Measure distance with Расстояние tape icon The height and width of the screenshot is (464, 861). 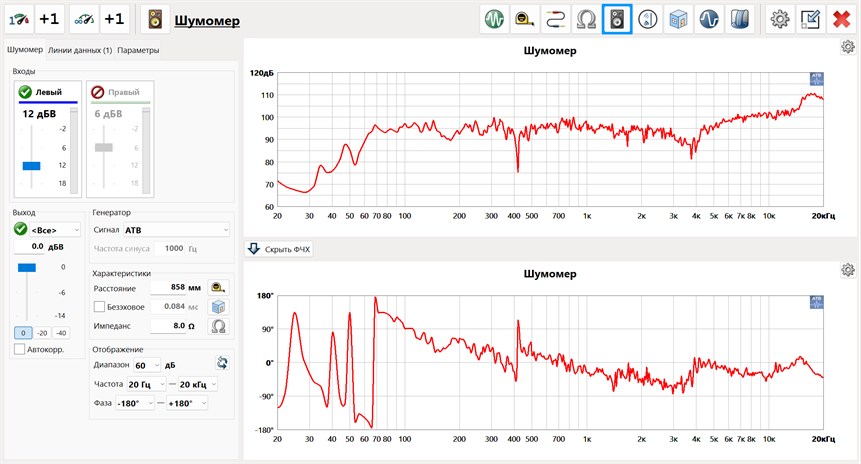(x=216, y=287)
